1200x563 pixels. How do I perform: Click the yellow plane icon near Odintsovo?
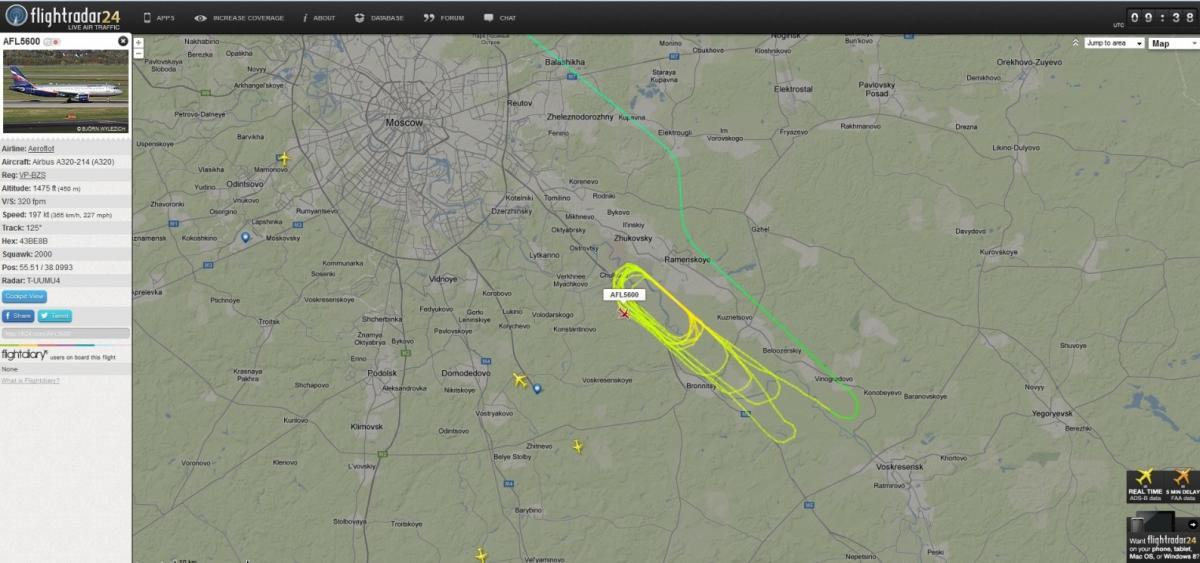point(284,158)
